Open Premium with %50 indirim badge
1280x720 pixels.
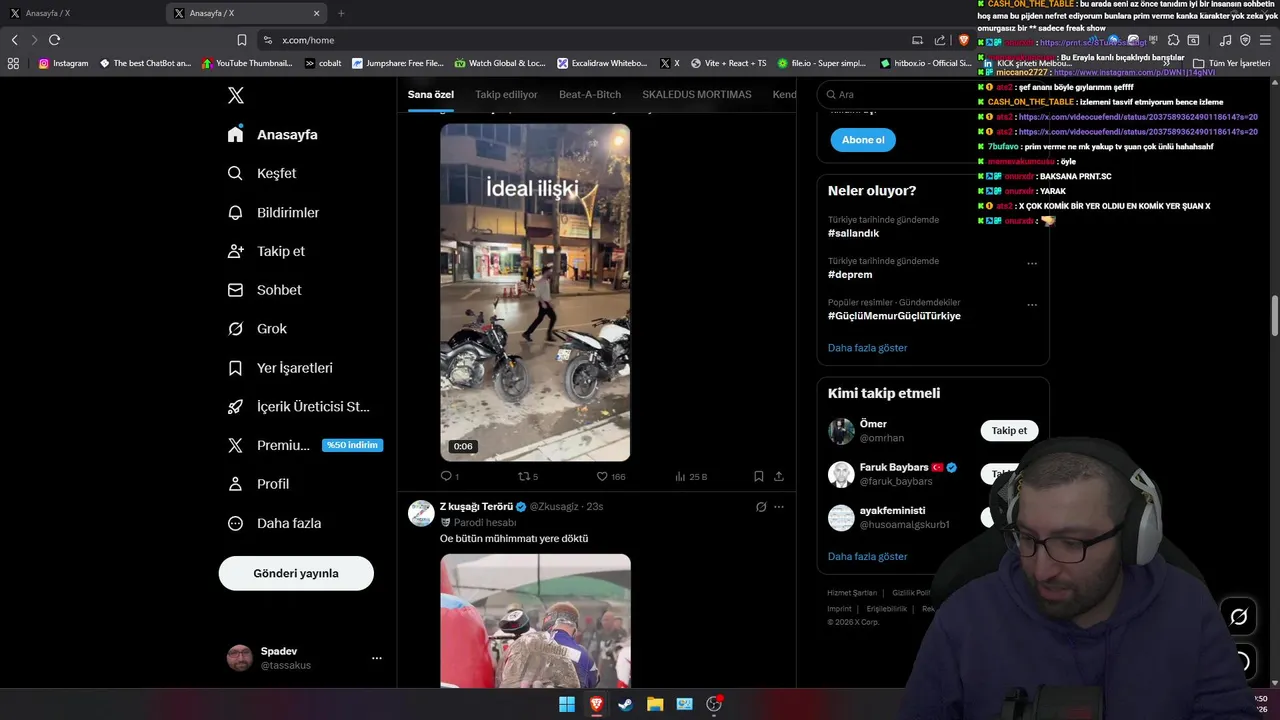pyautogui.click(x=305, y=445)
